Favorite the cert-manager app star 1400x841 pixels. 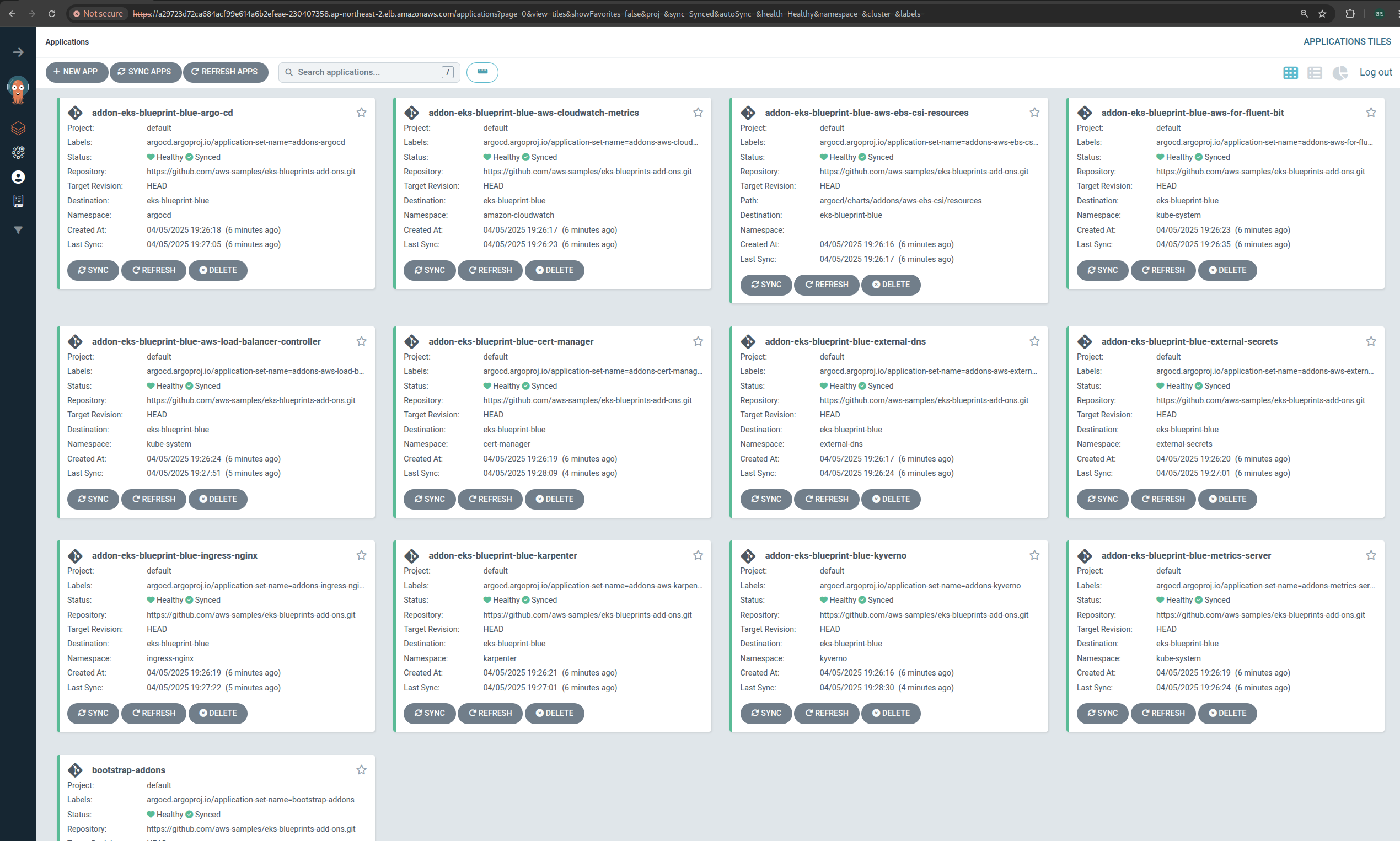pyautogui.click(x=698, y=342)
